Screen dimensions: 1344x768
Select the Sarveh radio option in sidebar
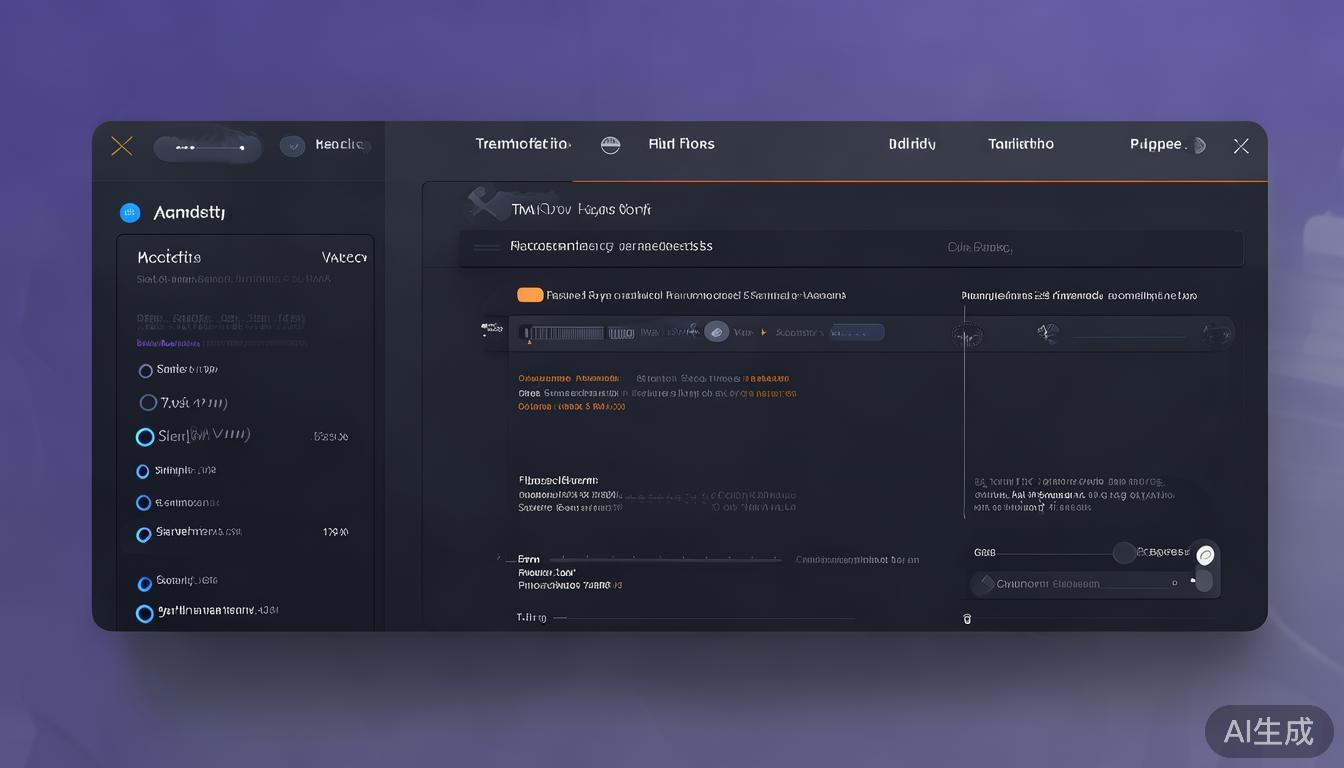click(x=144, y=534)
